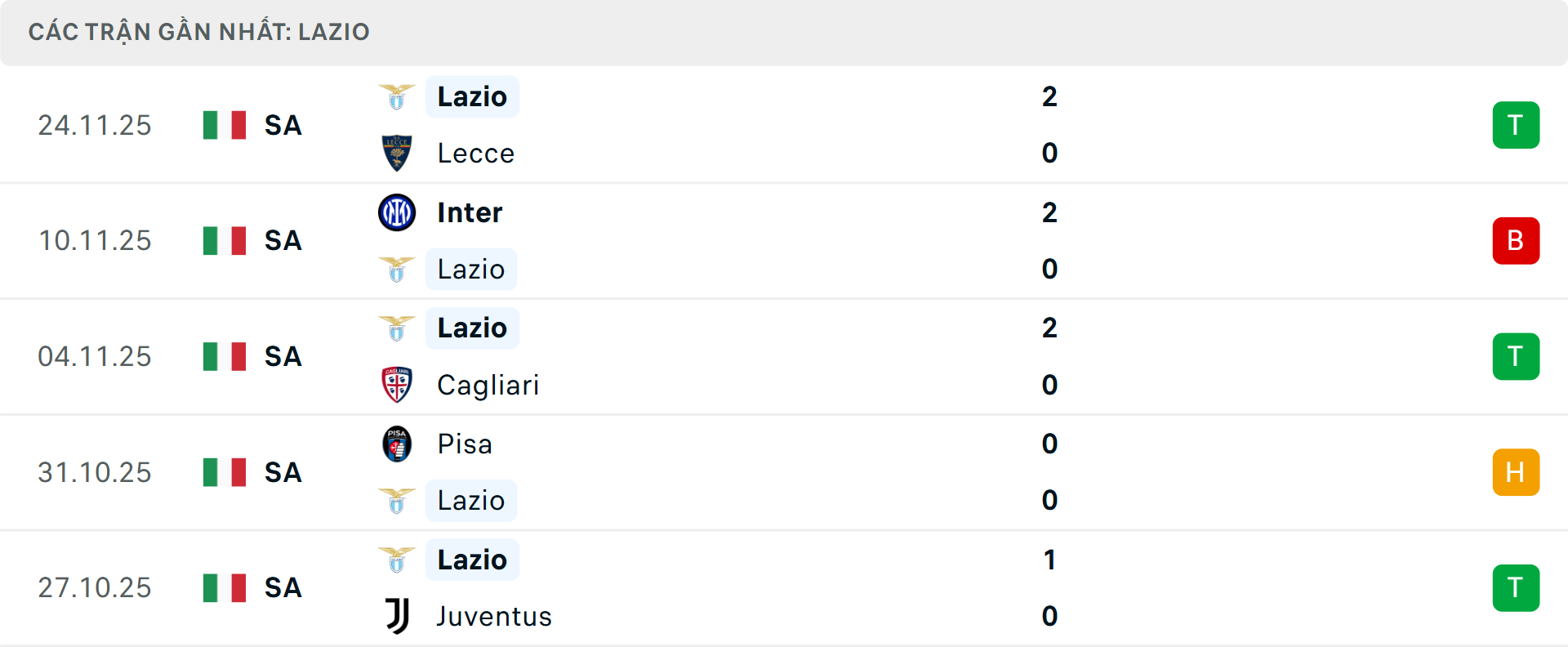This screenshot has height=647, width=1568.
Task: Click Italy flag in the 27.10.25 row
Action: [x=225, y=588]
